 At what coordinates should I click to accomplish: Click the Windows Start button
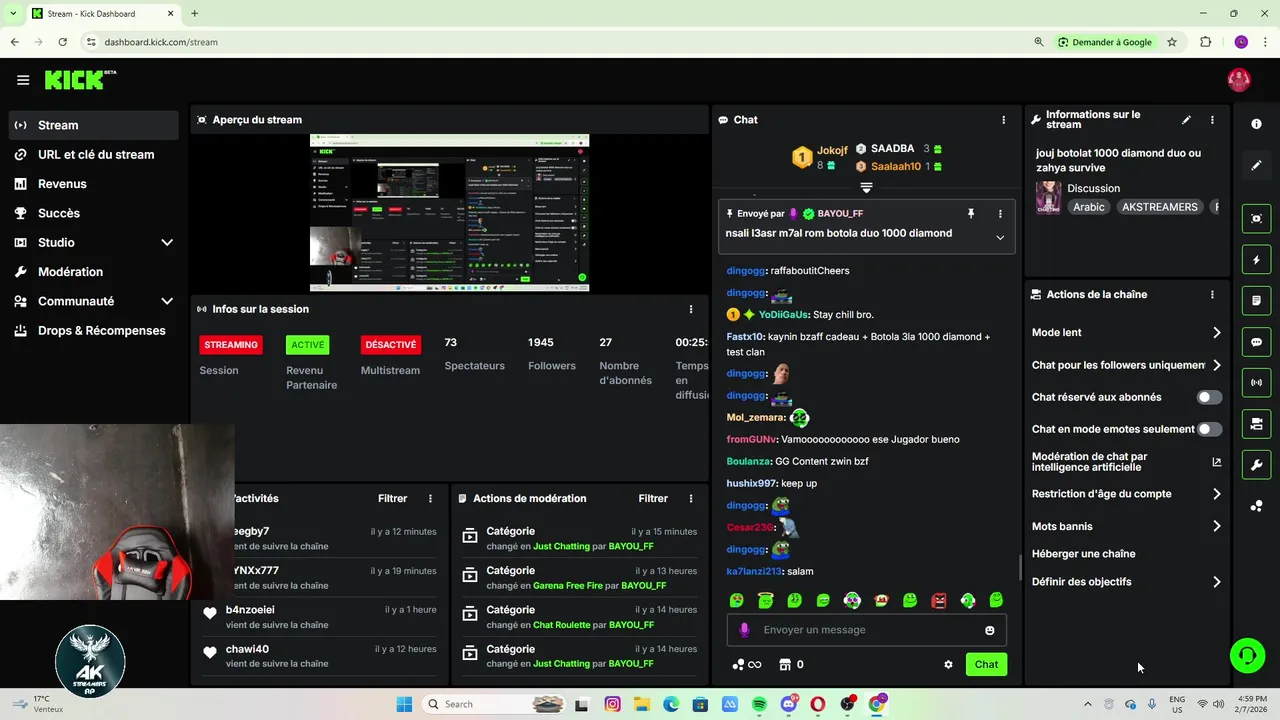(x=404, y=704)
